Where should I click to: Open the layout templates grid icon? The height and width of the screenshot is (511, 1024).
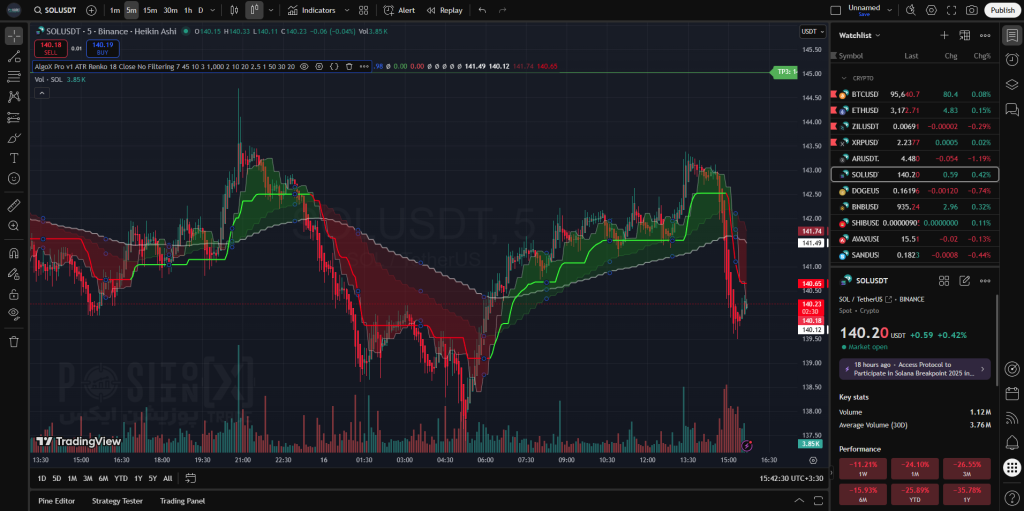364,10
